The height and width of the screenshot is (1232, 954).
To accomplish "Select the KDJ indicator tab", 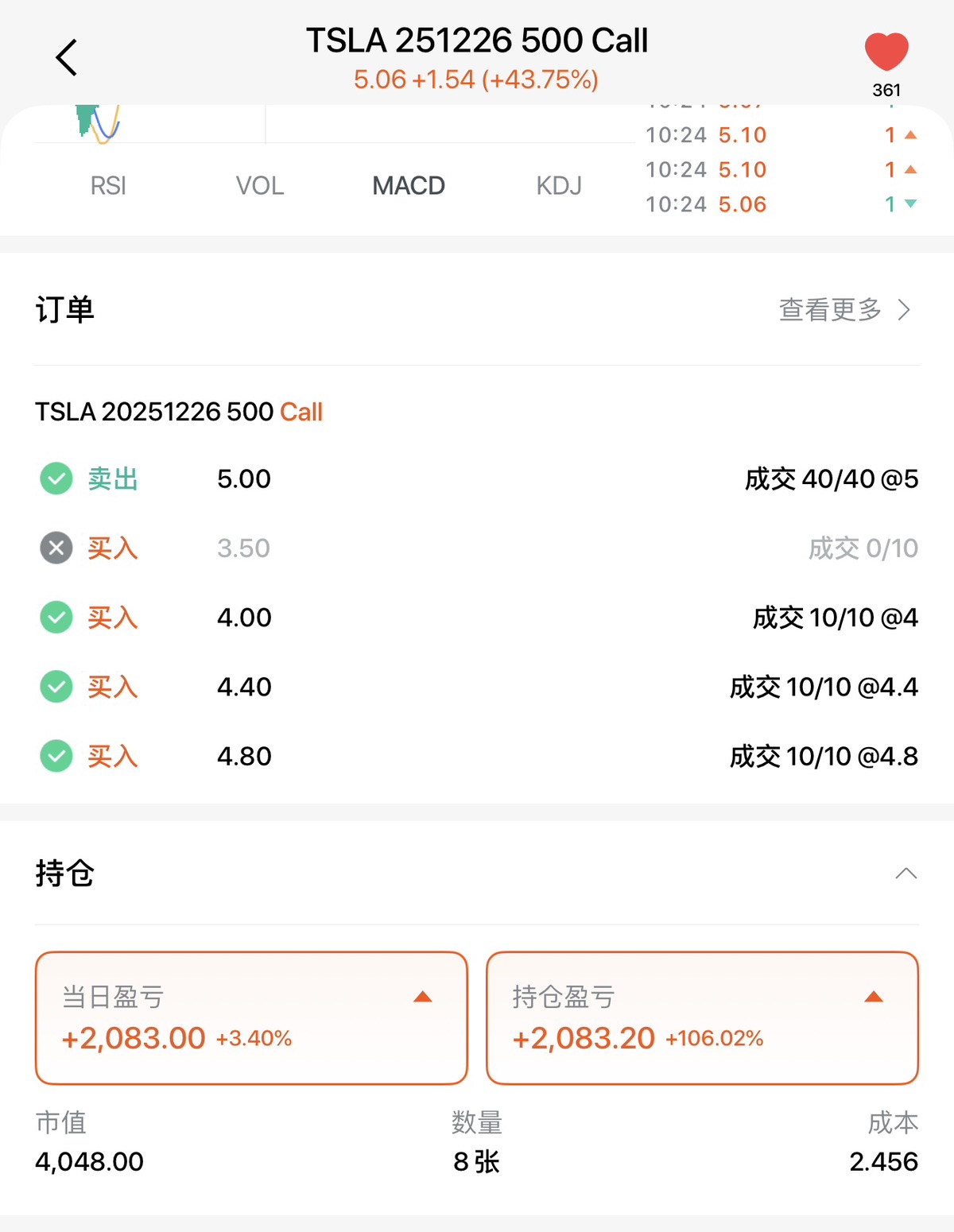I will 559,186.
